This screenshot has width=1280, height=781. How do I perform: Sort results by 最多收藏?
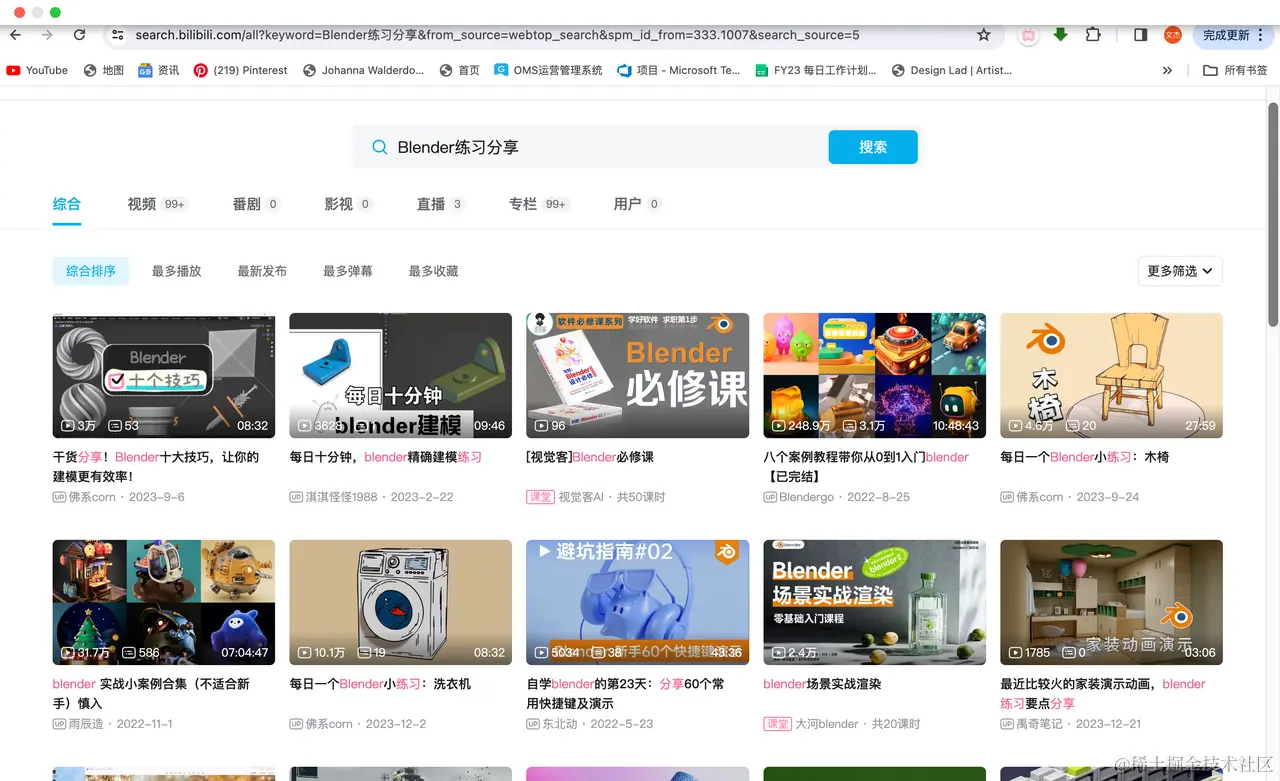434,271
